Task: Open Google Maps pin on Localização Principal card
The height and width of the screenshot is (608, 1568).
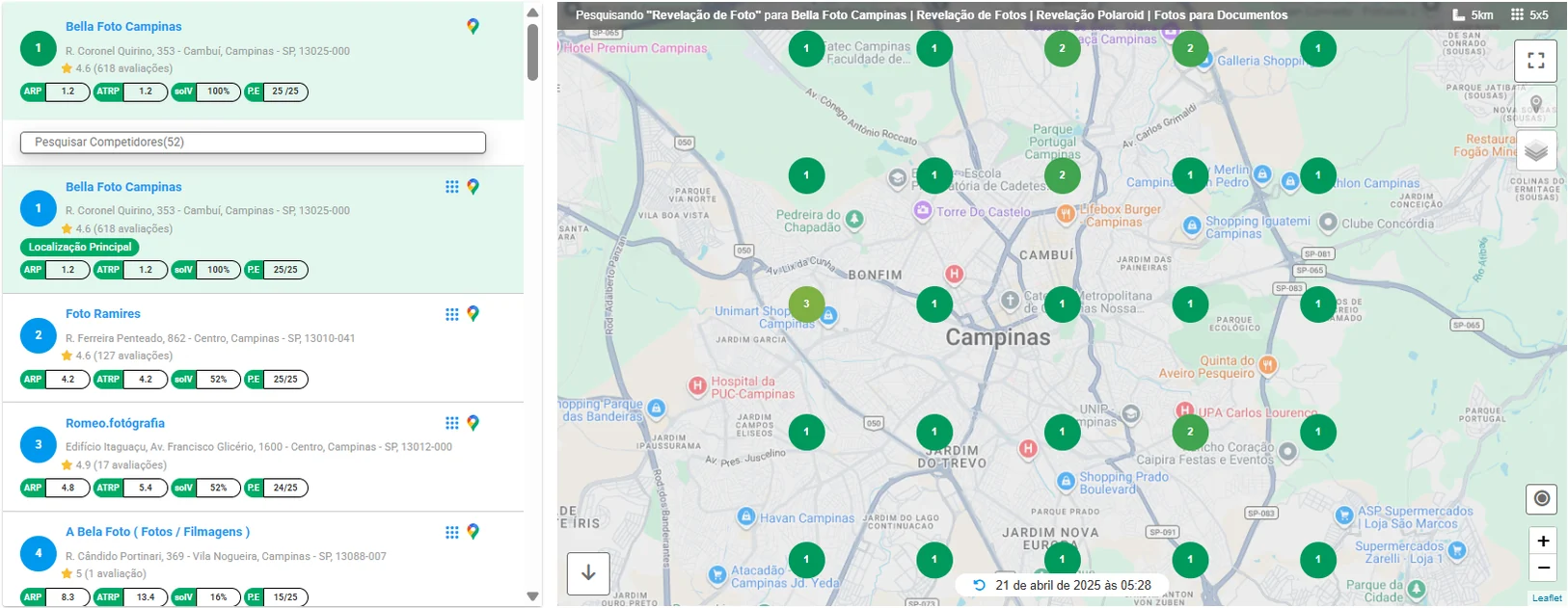Action: pos(473,187)
